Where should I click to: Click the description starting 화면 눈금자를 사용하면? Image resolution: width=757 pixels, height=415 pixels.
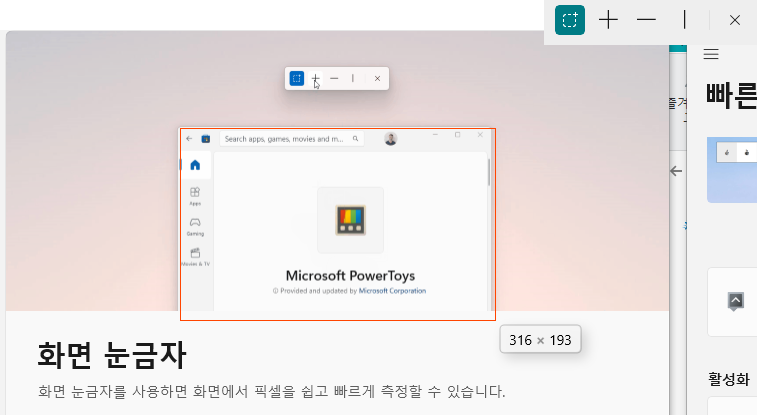click(x=271, y=391)
